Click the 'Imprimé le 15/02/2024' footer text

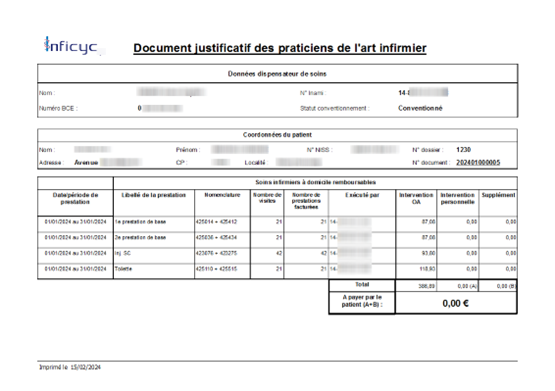(x=70, y=367)
